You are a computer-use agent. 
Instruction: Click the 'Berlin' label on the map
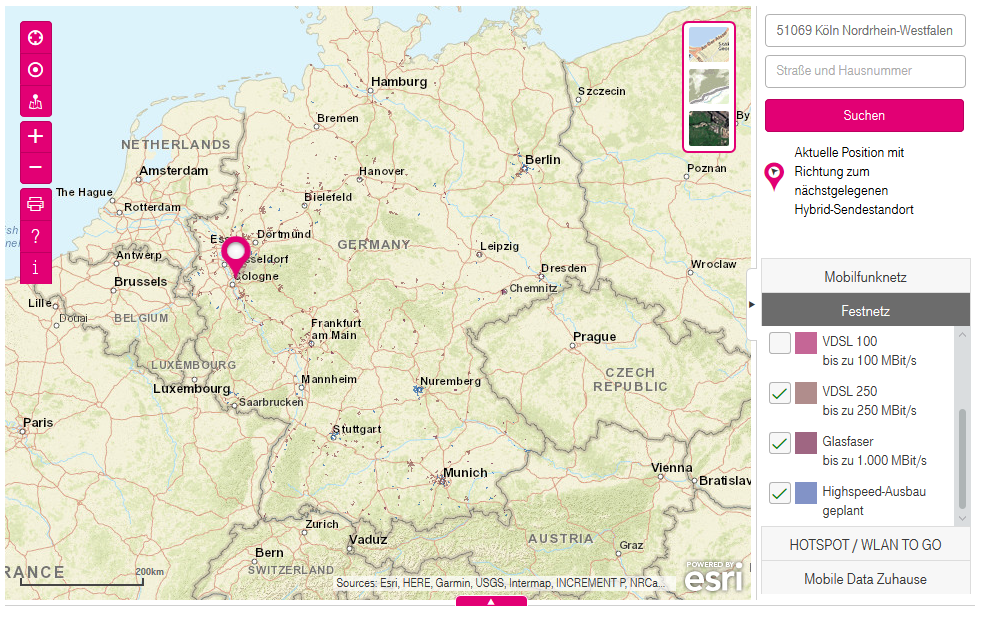(x=543, y=160)
